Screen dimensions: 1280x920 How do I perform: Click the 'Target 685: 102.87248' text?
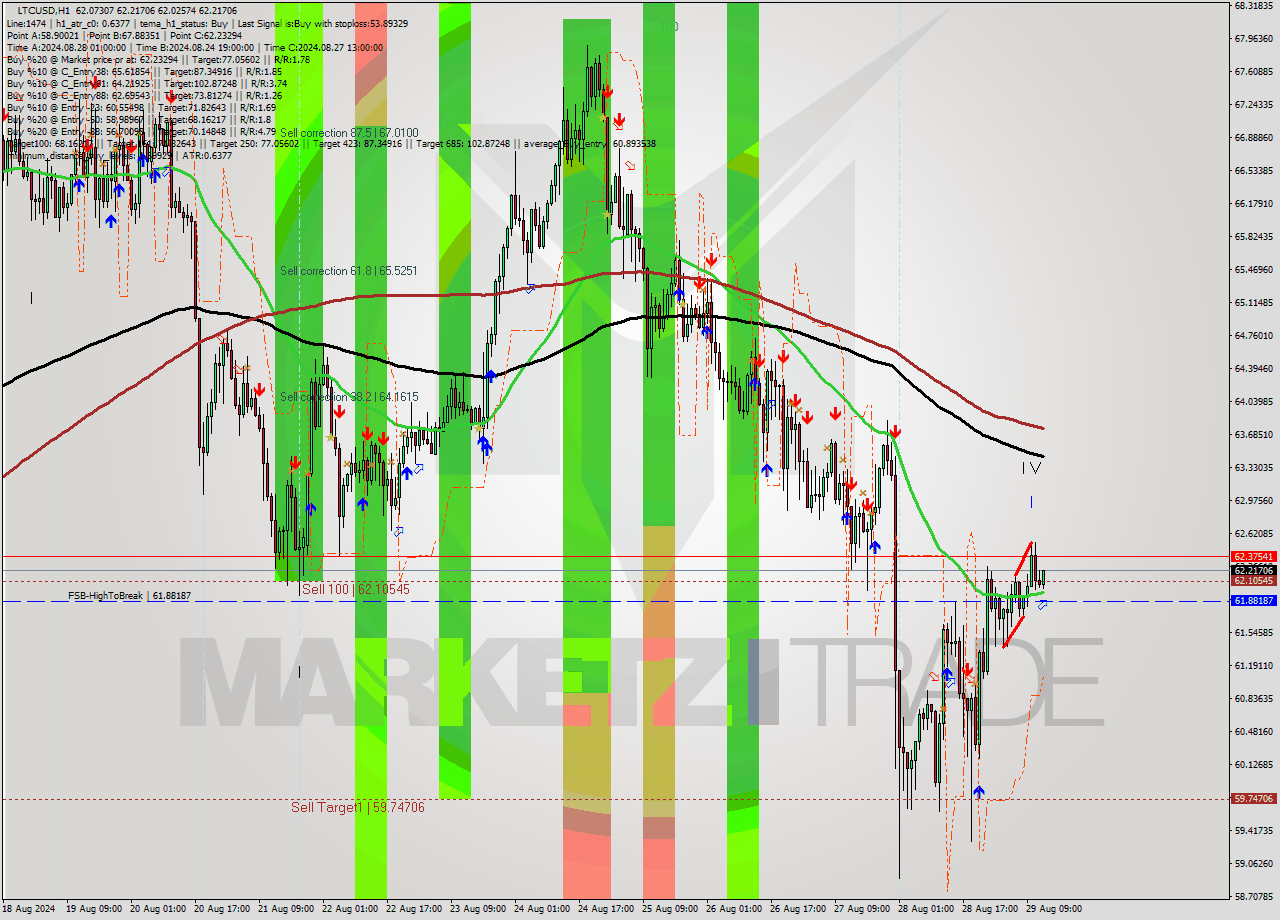463,144
